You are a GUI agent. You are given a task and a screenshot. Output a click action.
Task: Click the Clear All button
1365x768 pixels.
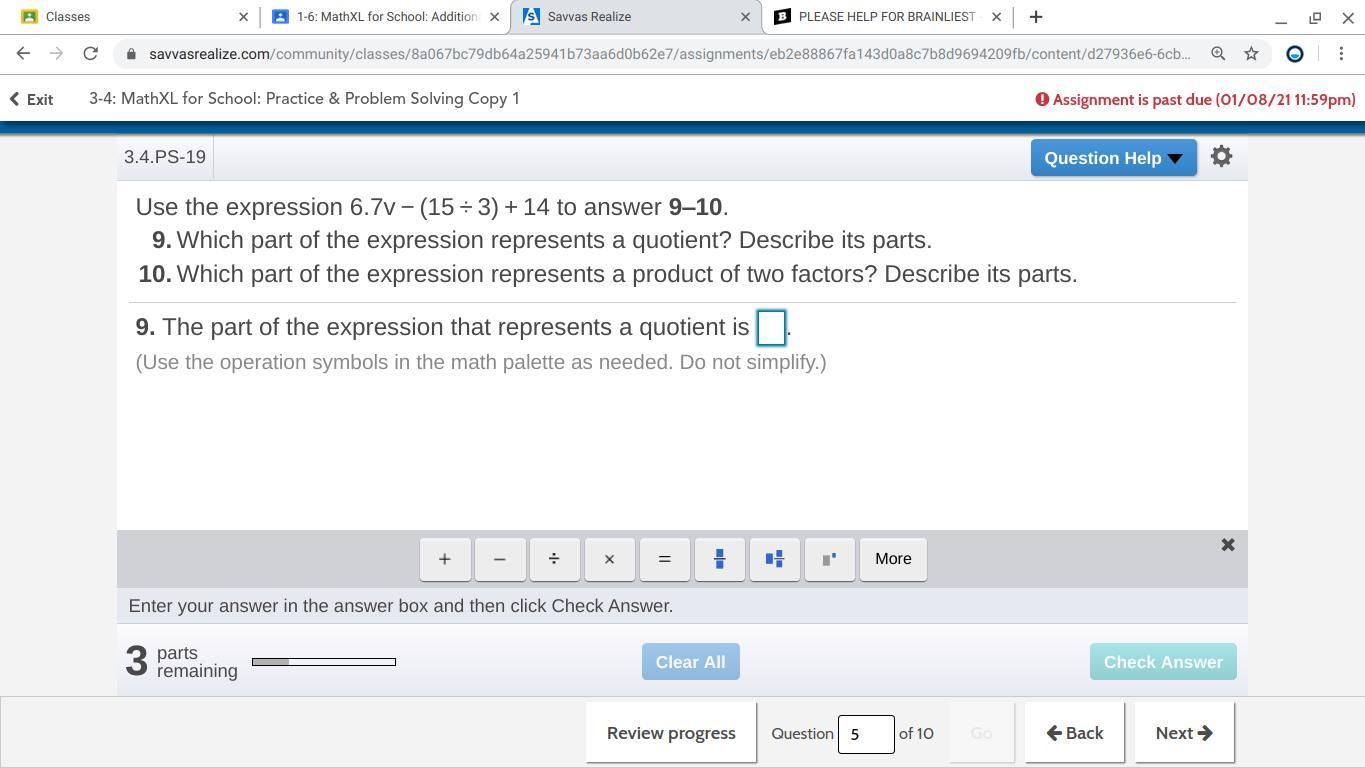[690, 661]
